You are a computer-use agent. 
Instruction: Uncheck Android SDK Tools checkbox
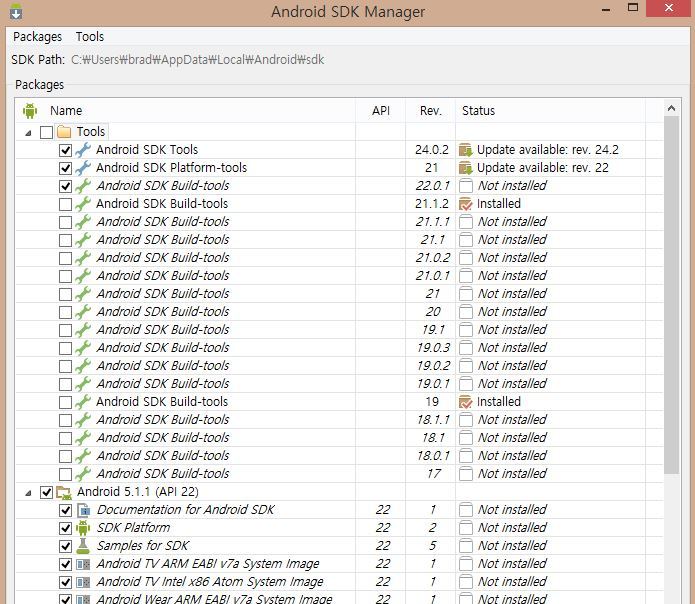[x=65, y=150]
